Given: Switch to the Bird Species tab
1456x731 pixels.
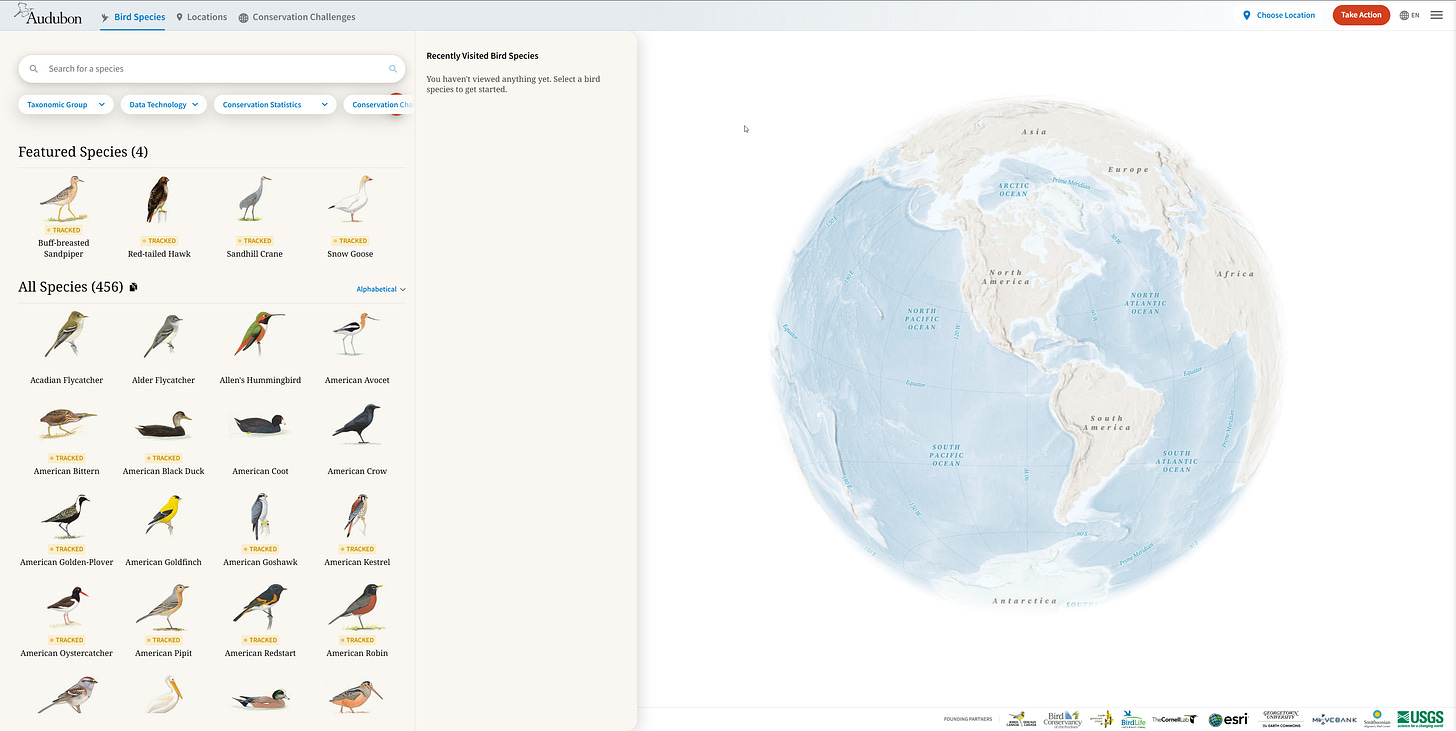Looking at the screenshot, I should point(133,17).
